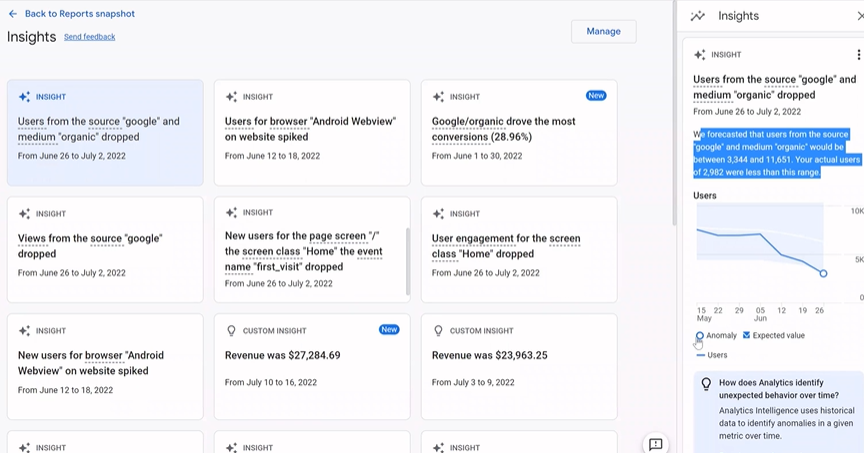Click the scrollbar inside the first_visit card
This screenshot has width=864, height=453.
[408, 262]
